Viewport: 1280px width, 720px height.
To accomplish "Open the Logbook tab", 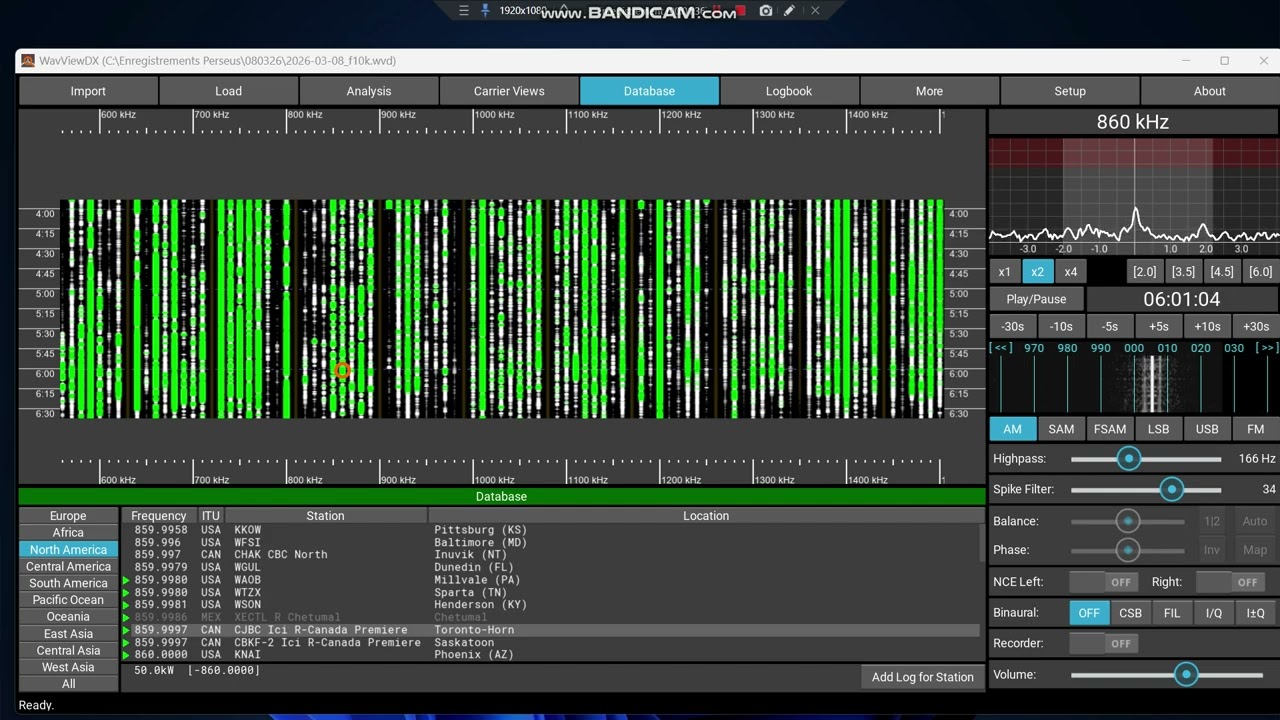I will (789, 91).
